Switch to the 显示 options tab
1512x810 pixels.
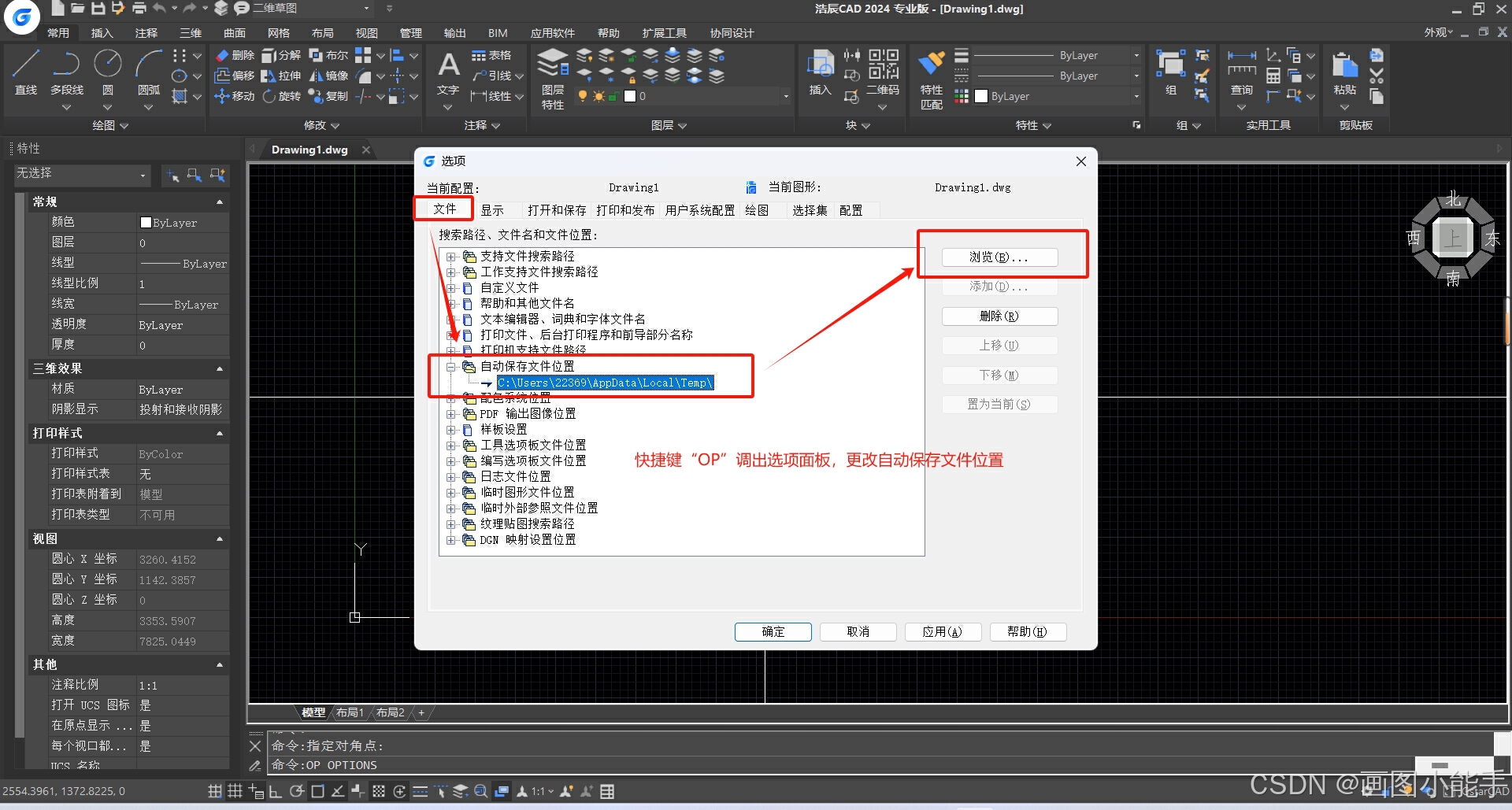pos(492,210)
